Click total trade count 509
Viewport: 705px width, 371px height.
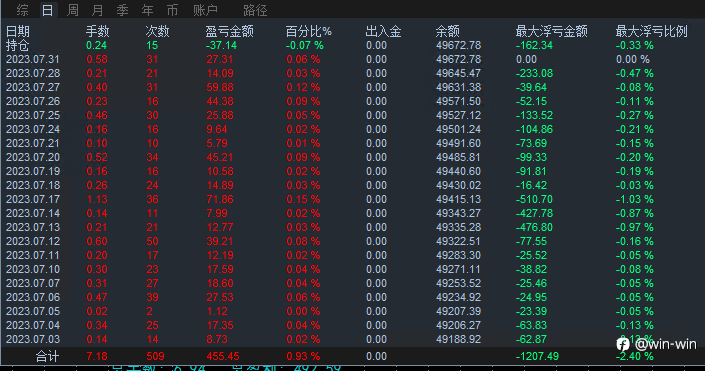click(x=155, y=356)
